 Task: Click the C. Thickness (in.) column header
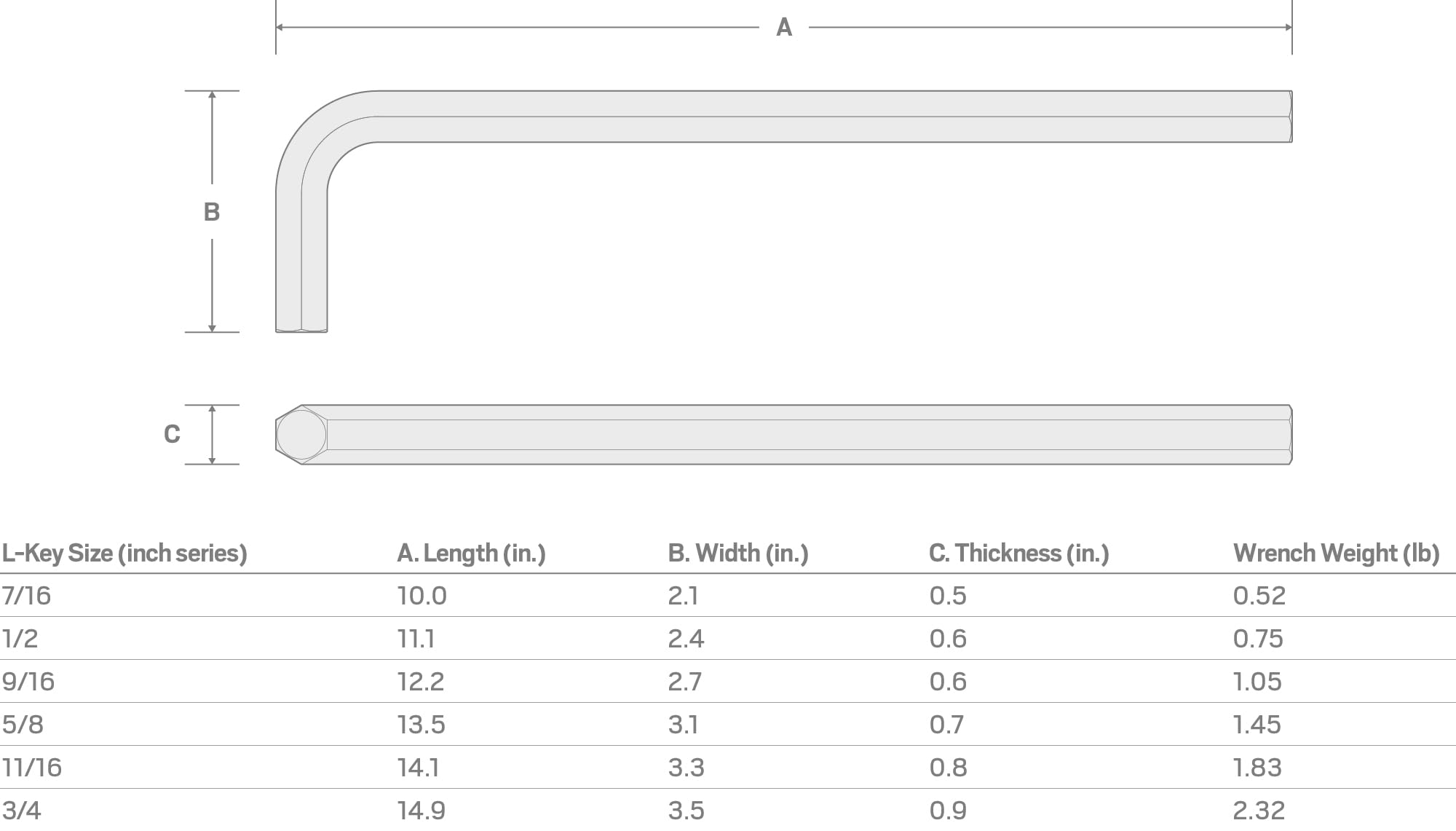click(x=1019, y=554)
